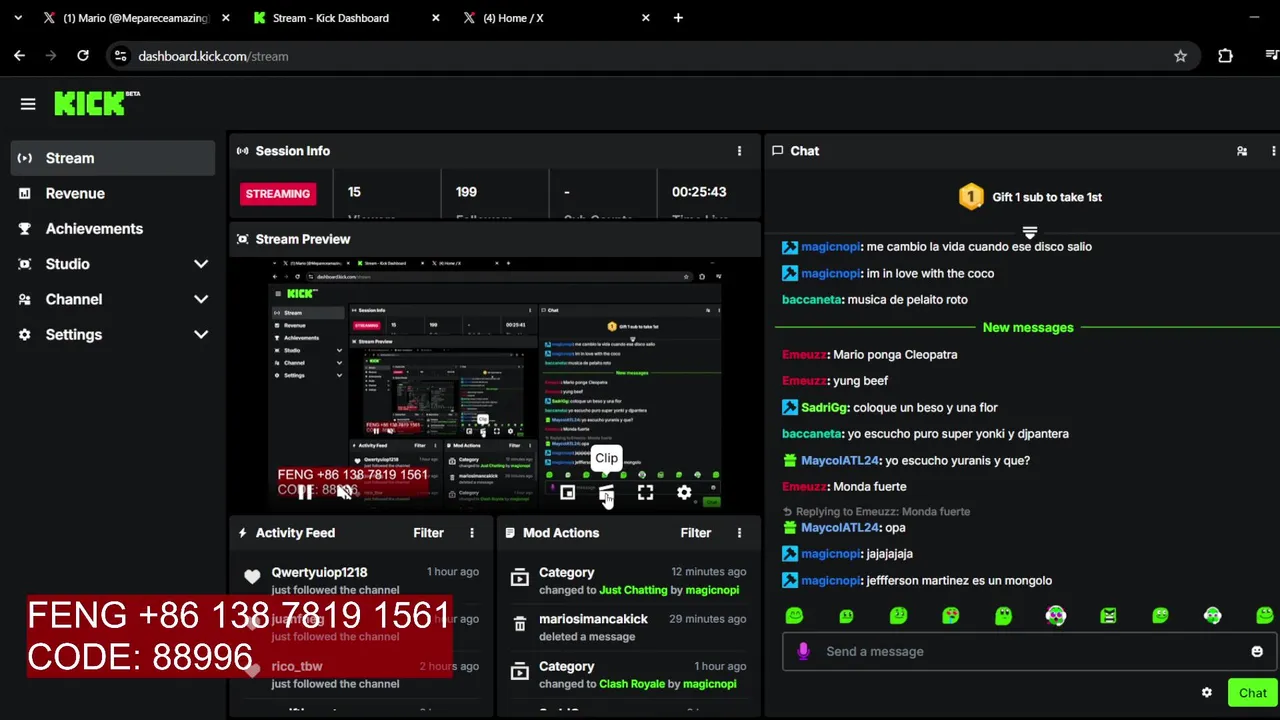Toggle stream preview fullscreen
The image size is (1280, 720).
click(645, 493)
